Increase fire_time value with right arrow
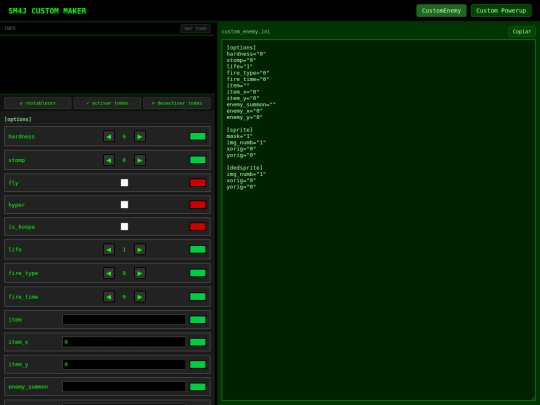540x405 pixels. [x=139, y=297]
